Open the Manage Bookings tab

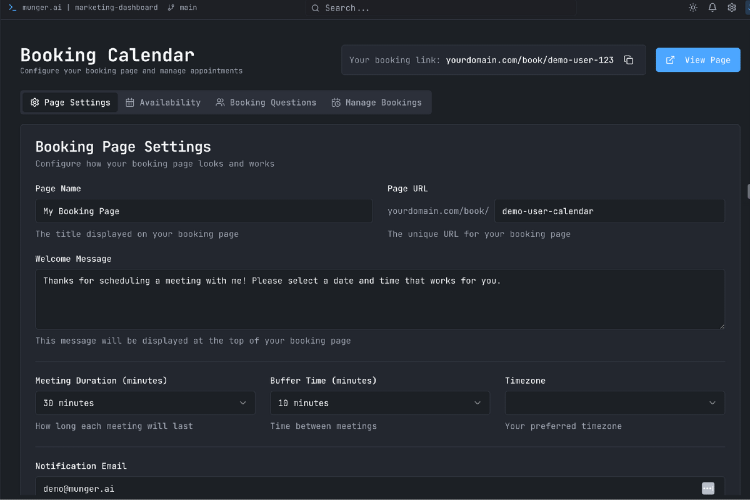pyautogui.click(x=377, y=102)
